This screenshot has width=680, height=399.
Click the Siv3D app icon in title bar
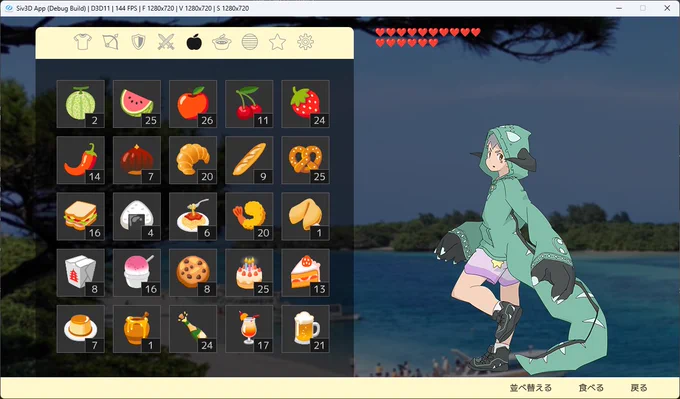pyautogui.click(x=8, y=8)
